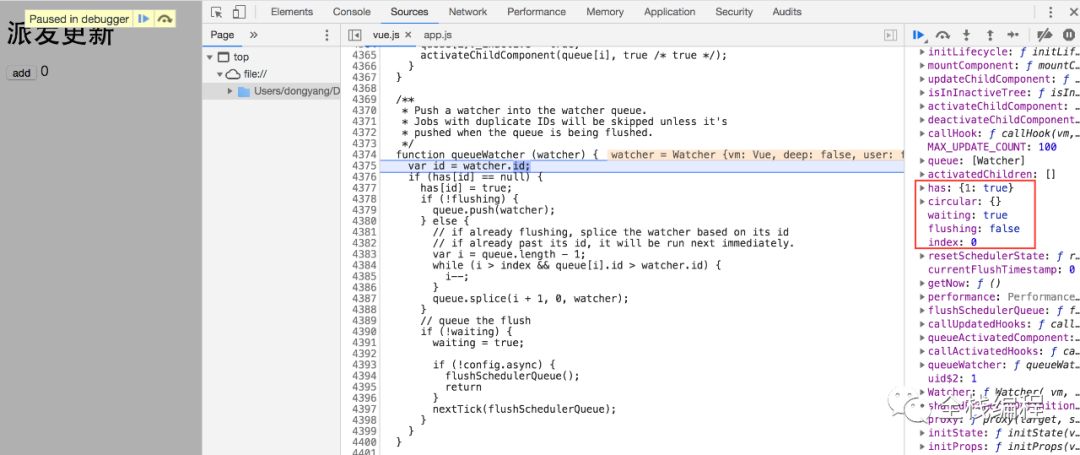Viewport: 1080px width, 455px height.
Task: Toggle pause on exceptions icon
Action: coord(1068,35)
